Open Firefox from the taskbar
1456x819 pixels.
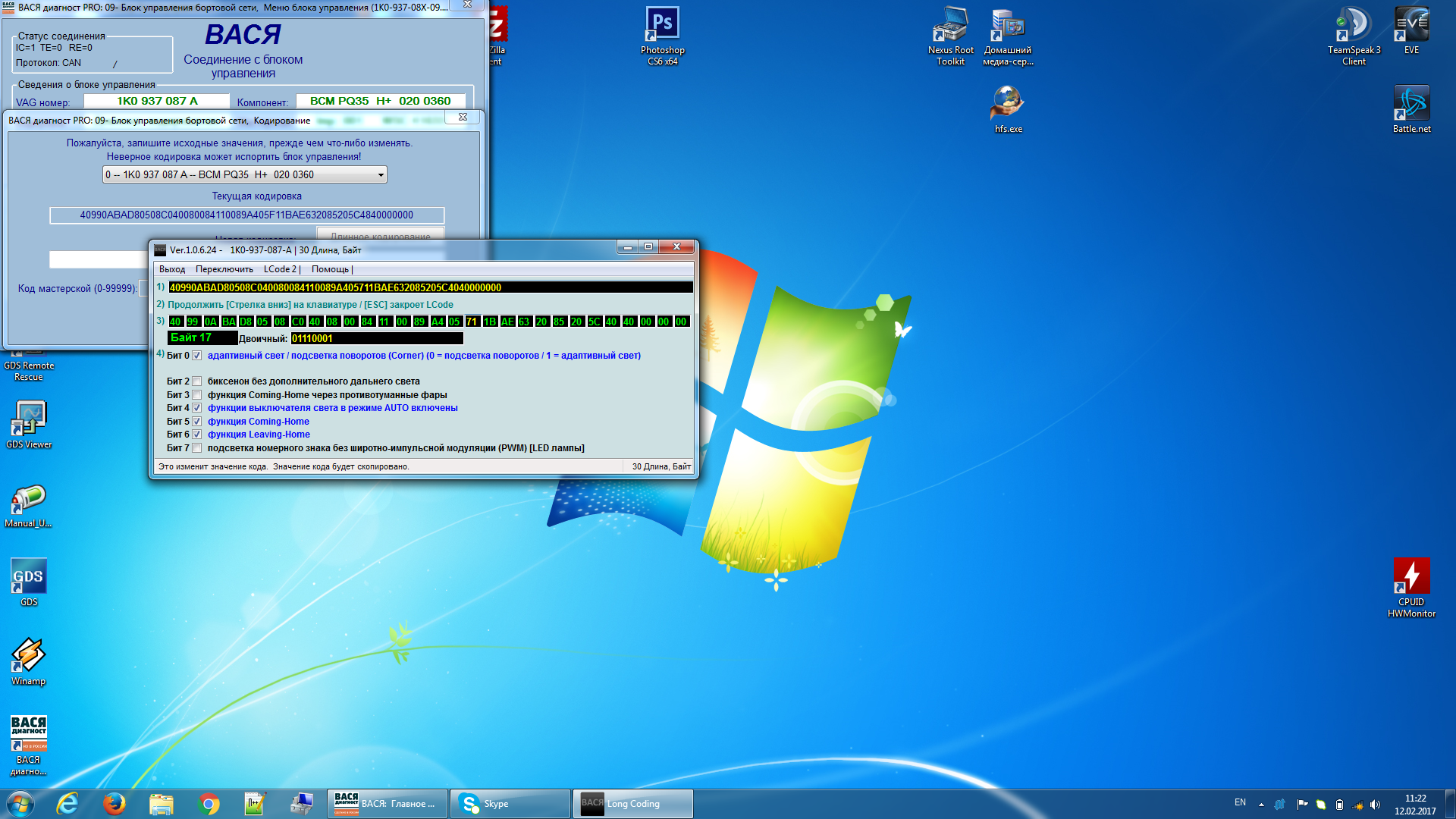click(x=115, y=803)
